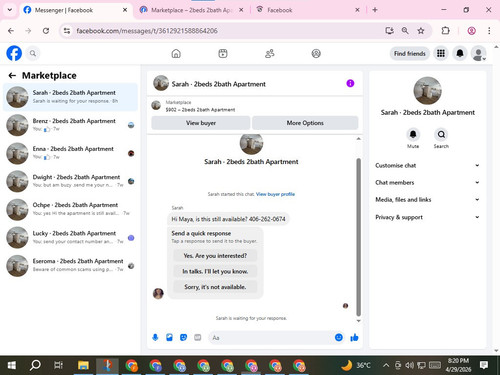Screen dimensions: 500x375
Task: Mute this chat with bell icon
Action: click(x=413, y=134)
